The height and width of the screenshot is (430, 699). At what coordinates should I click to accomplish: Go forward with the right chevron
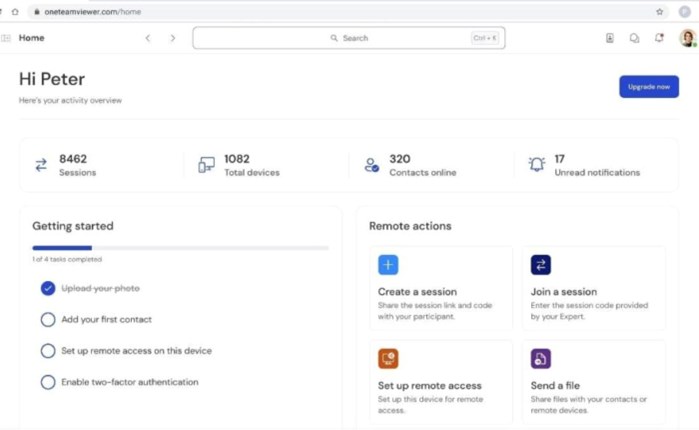click(x=172, y=38)
